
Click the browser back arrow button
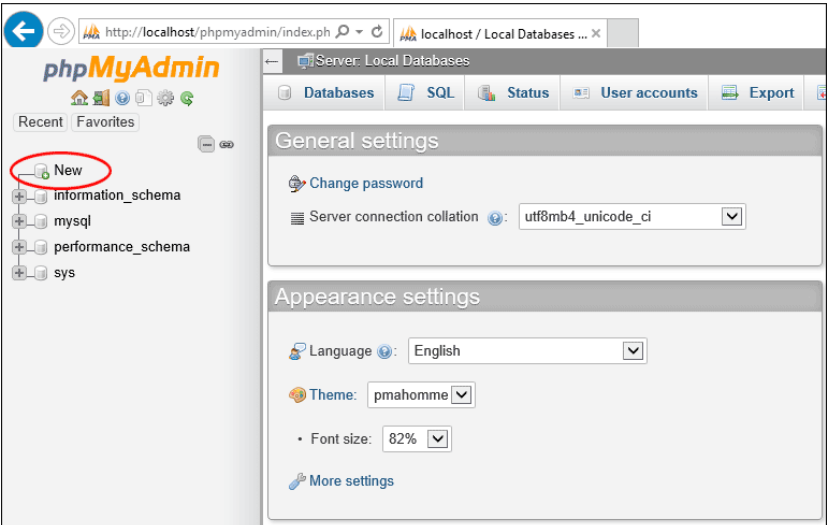click(x=23, y=31)
